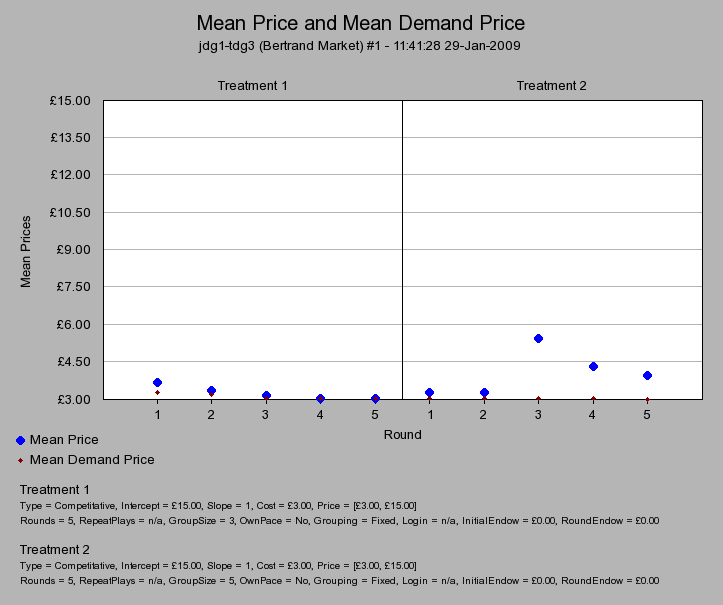The height and width of the screenshot is (605, 723).
Task: Select Treatment 2 round 1 Mean Price point
Action: tap(429, 393)
